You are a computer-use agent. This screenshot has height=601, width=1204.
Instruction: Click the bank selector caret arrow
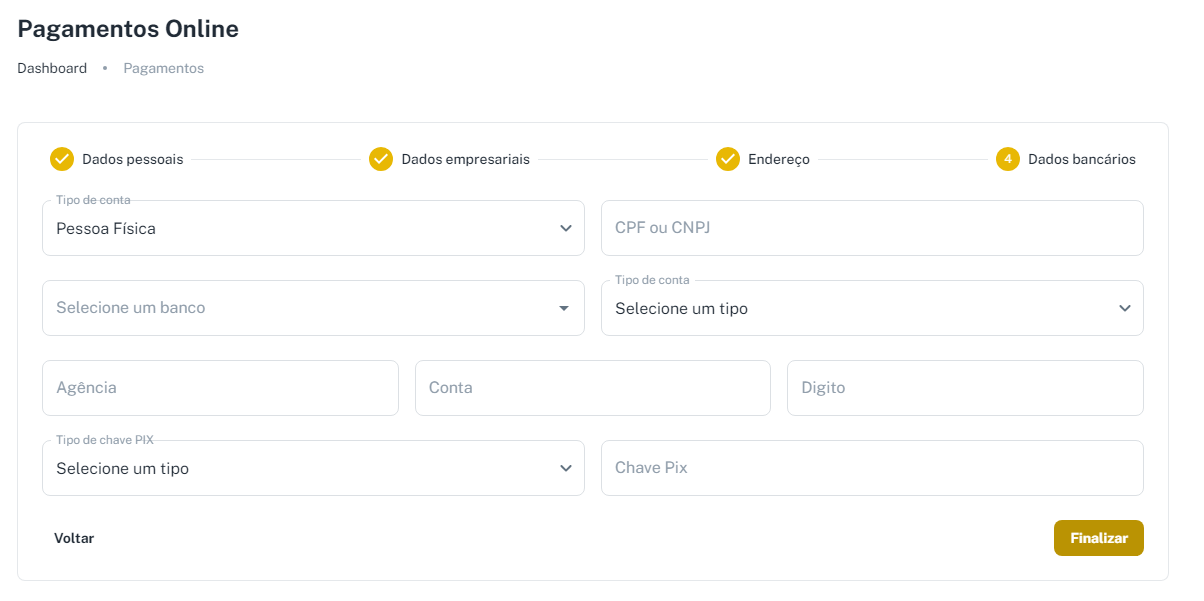tap(564, 308)
